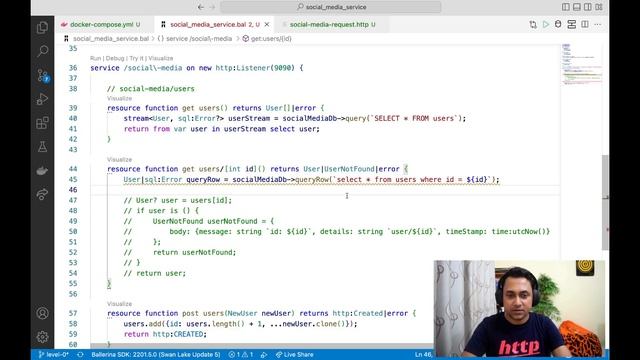Toggle the bottom panel layout icon

coord(577,7)
